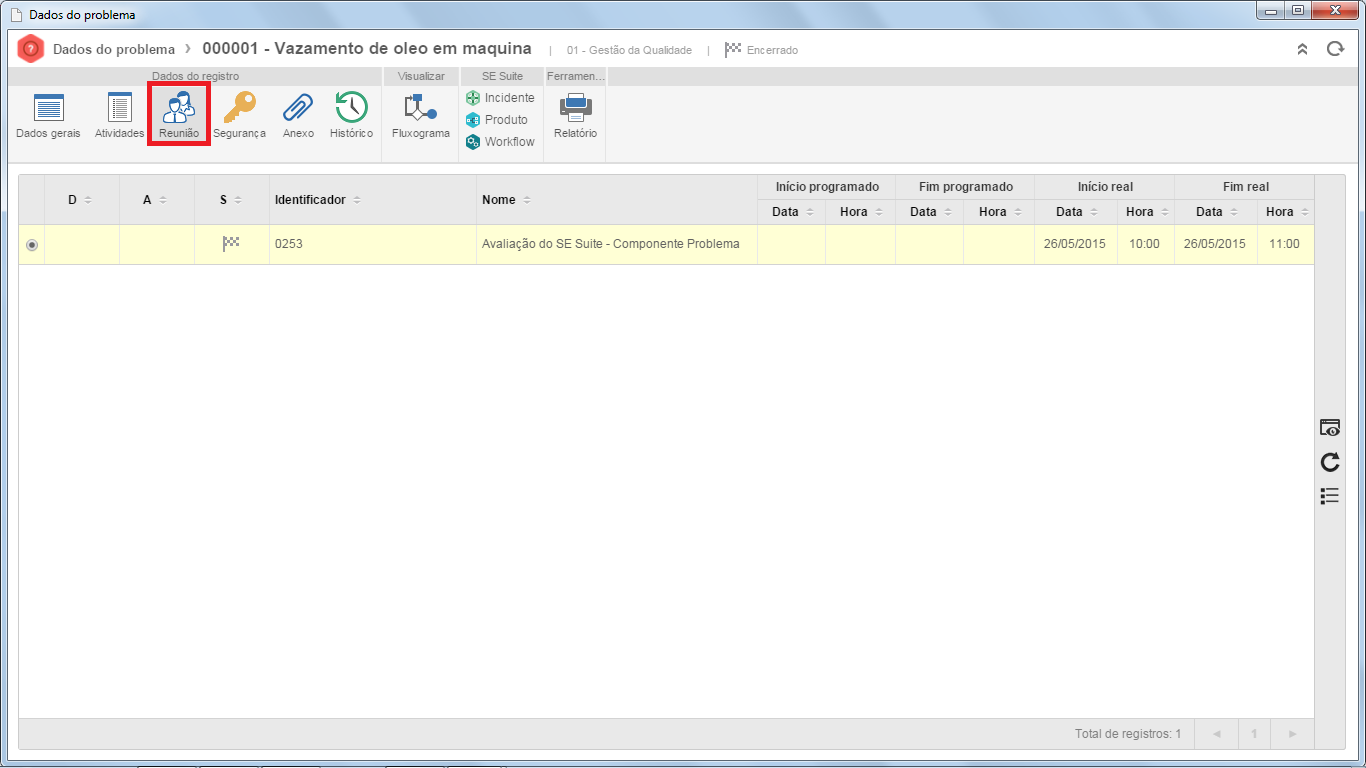
Task: Click the 10:00 start time cell
Action: 1145,244
